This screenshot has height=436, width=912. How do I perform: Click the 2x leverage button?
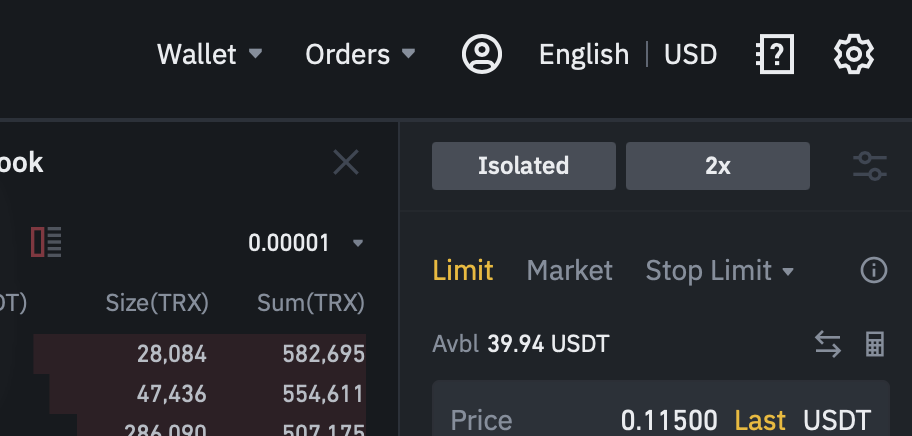718,166
